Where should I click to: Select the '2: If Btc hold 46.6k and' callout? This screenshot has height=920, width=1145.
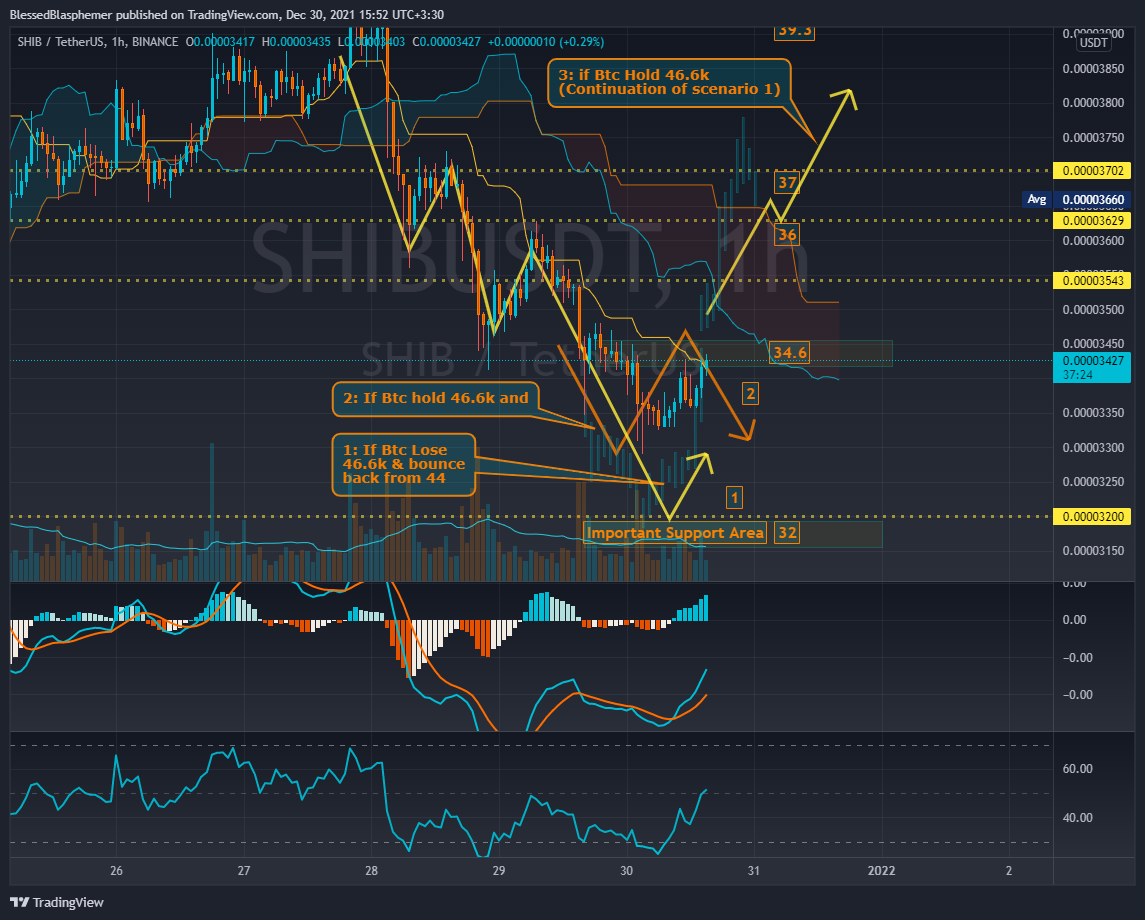click(435, 399)
